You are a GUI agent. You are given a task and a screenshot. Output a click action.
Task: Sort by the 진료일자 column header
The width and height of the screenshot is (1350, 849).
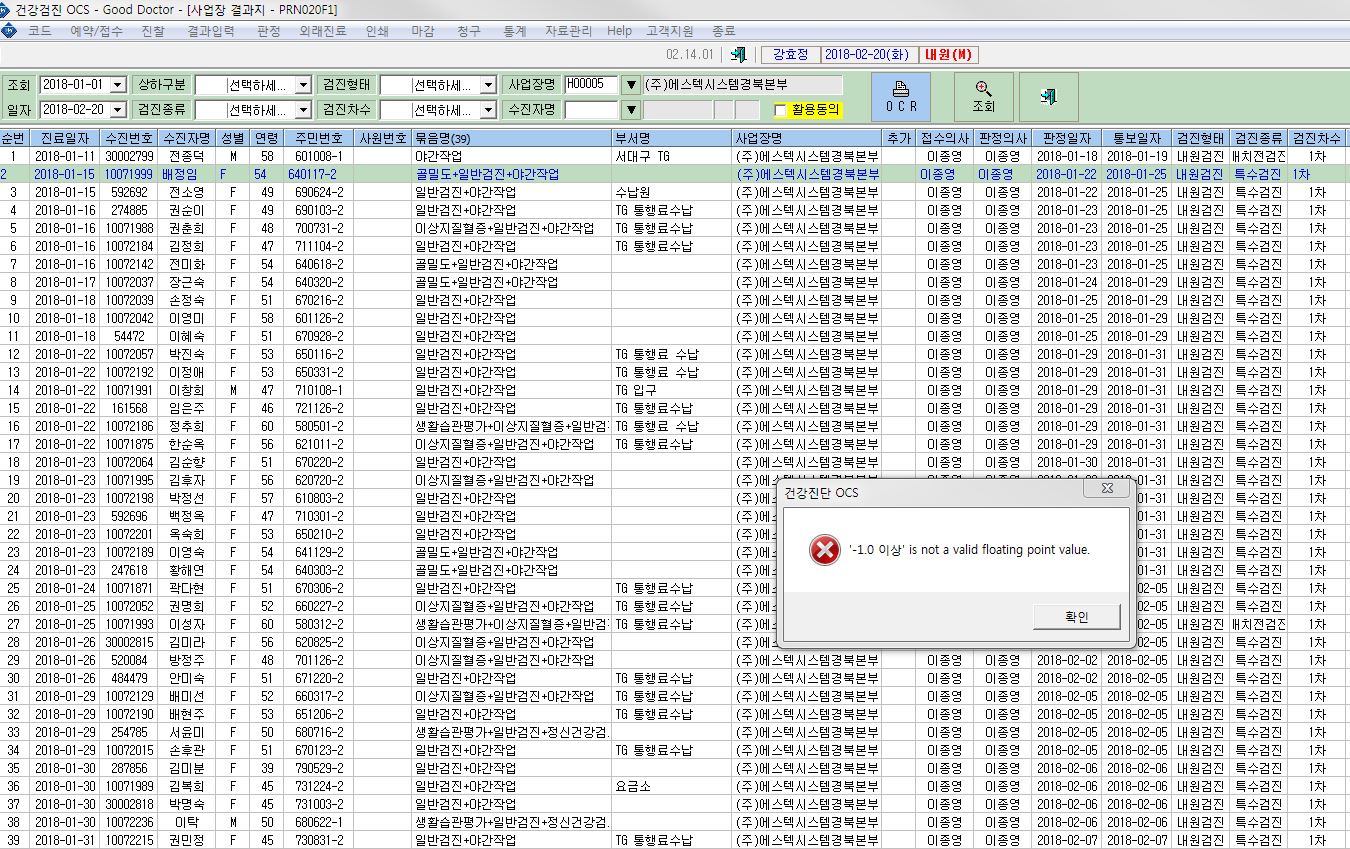click(64, 138)
